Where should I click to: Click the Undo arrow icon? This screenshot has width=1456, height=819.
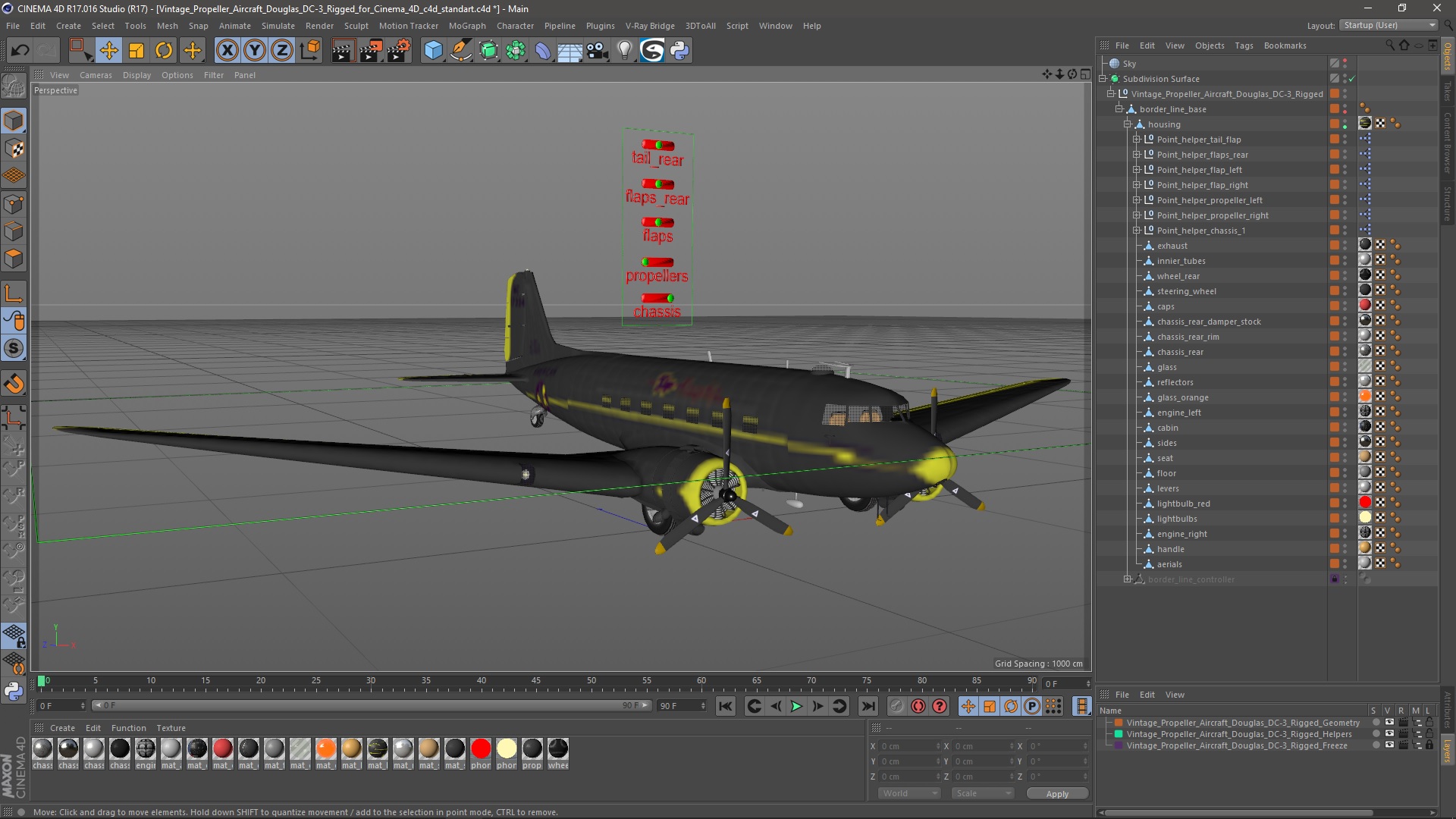pos(20,51)
